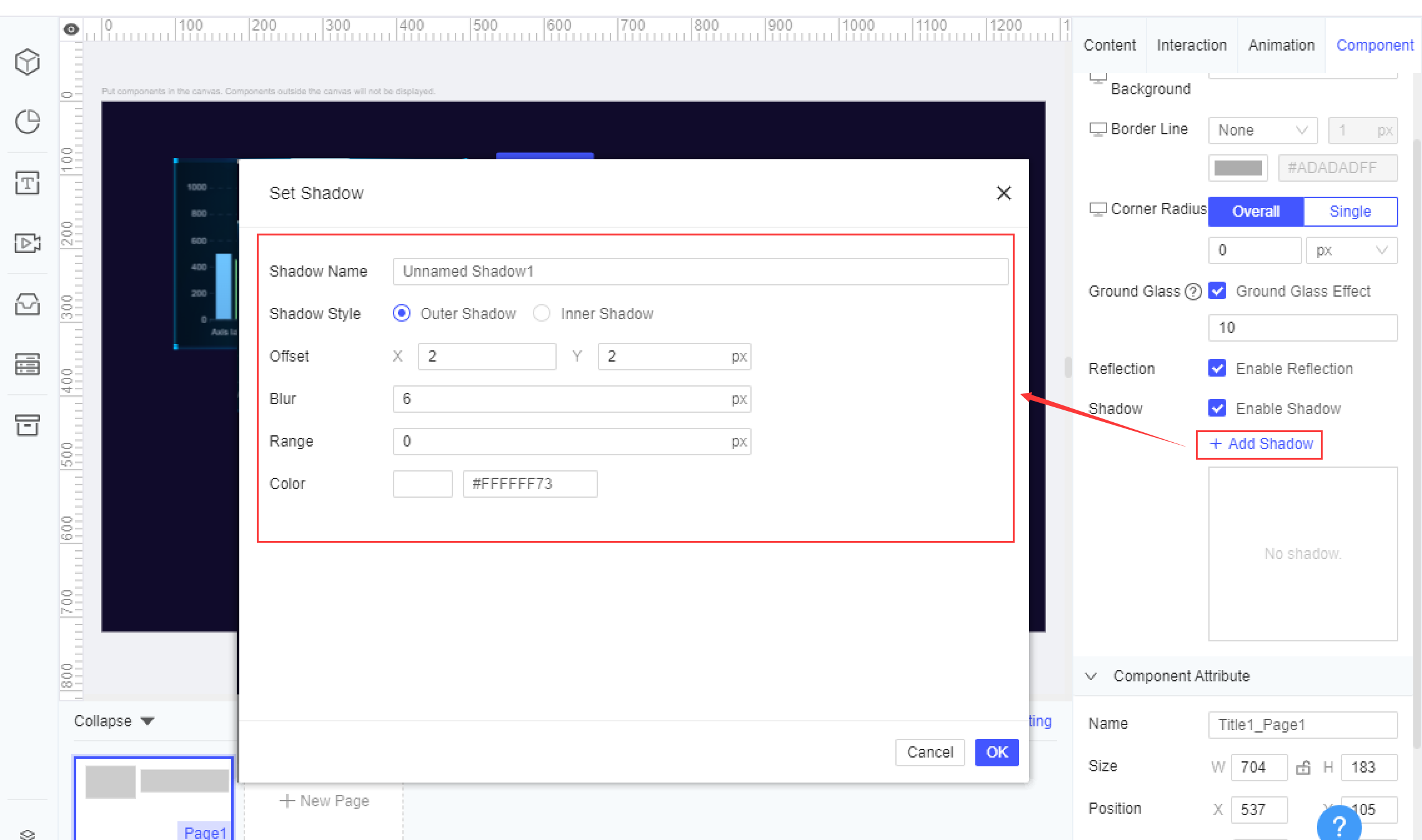The height and width of the screenshot is (840, 1422).
Task: Open corner radius px unit dropdown
Action: click(x=1351, y=250)
